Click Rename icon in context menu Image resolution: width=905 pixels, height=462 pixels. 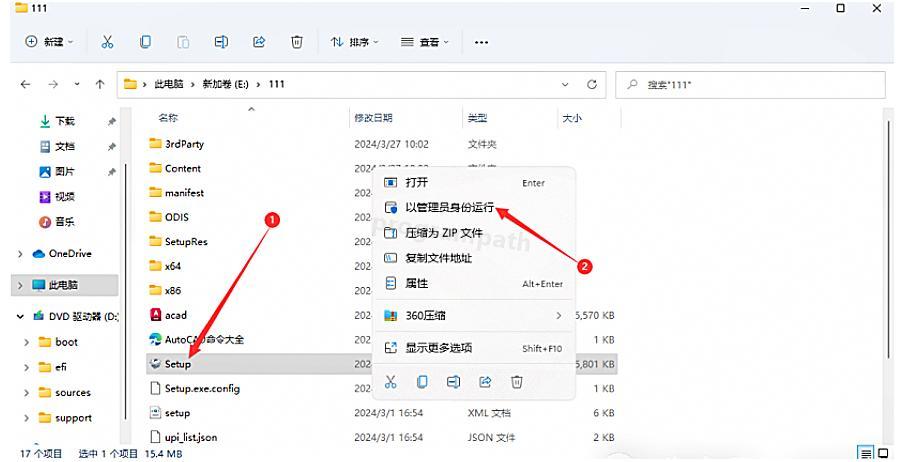(454, 382)
